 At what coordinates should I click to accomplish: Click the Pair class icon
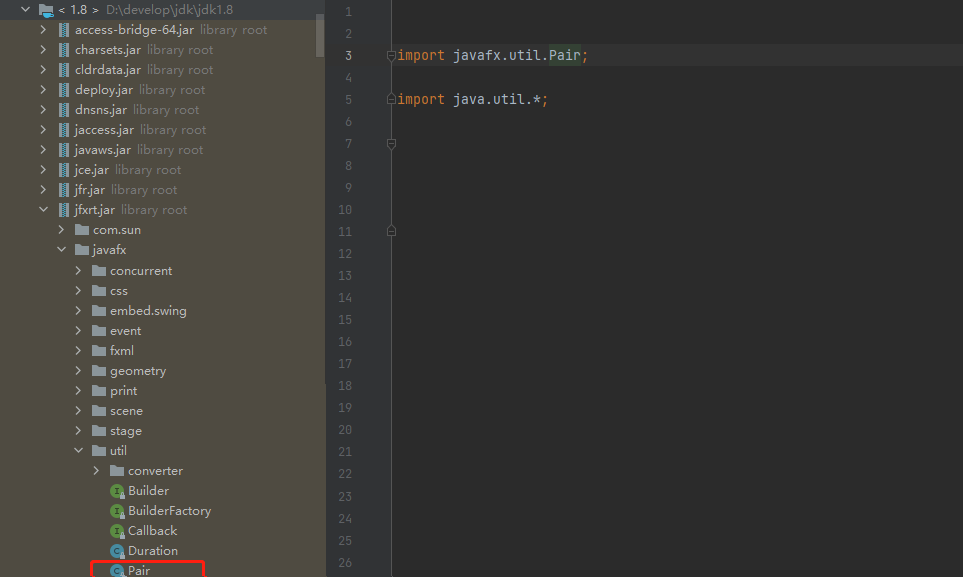[117, 570]
